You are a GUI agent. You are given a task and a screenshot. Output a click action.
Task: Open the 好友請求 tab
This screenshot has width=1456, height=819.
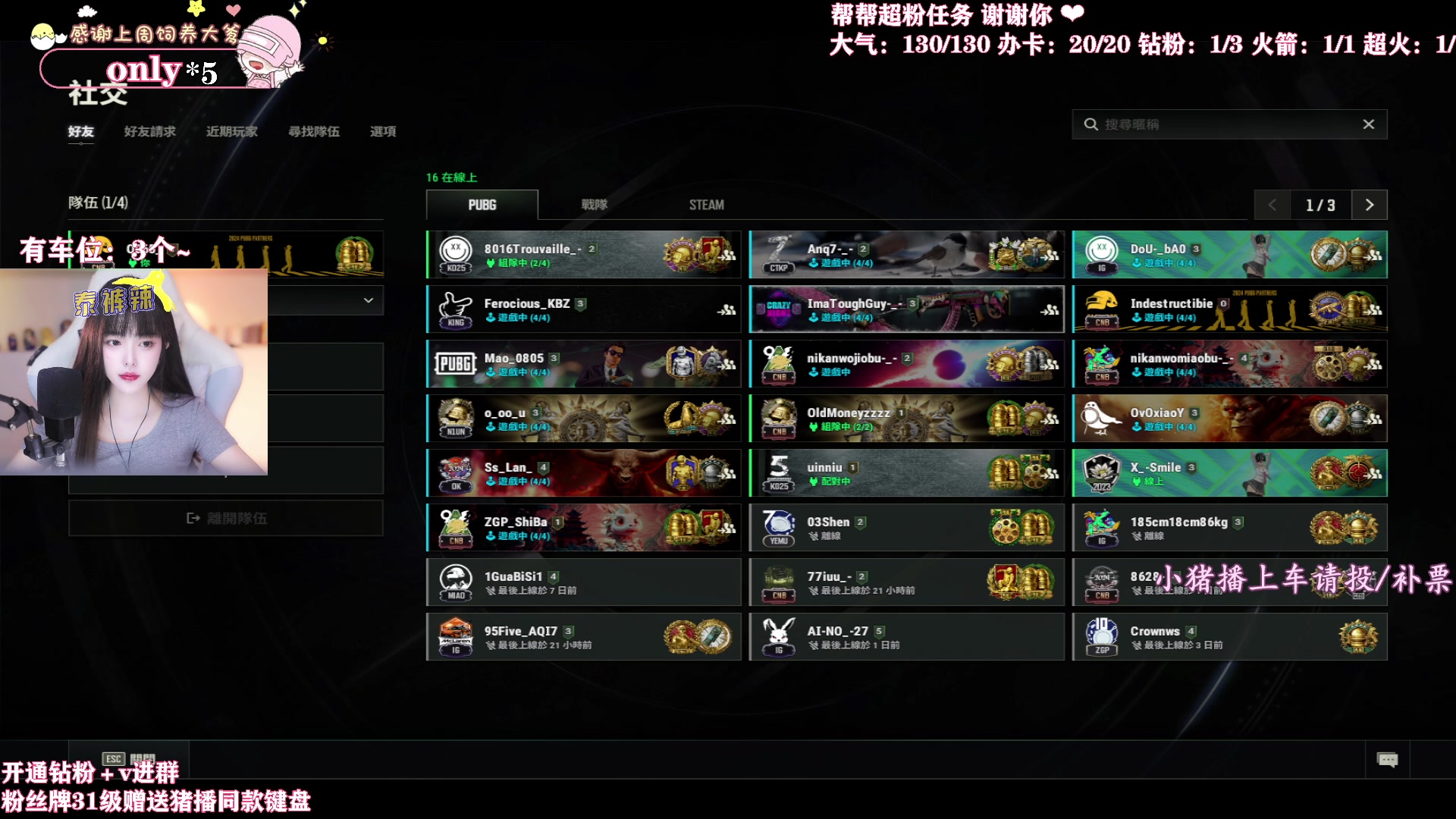150,132
